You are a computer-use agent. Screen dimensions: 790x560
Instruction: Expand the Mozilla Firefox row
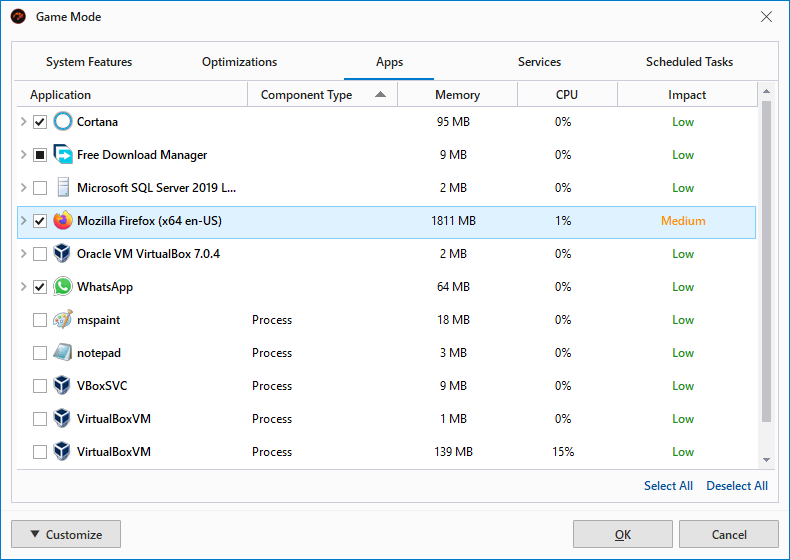point(23,221)
